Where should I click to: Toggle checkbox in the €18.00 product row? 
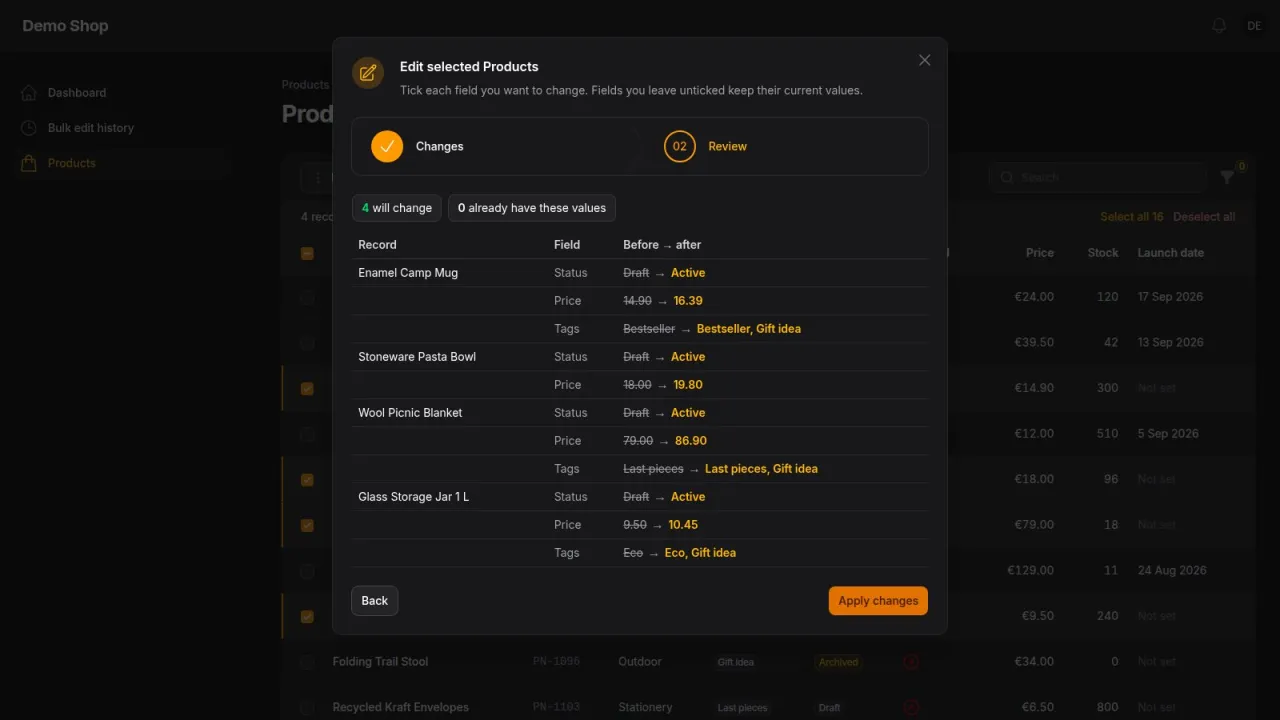[x=307, y=480]
